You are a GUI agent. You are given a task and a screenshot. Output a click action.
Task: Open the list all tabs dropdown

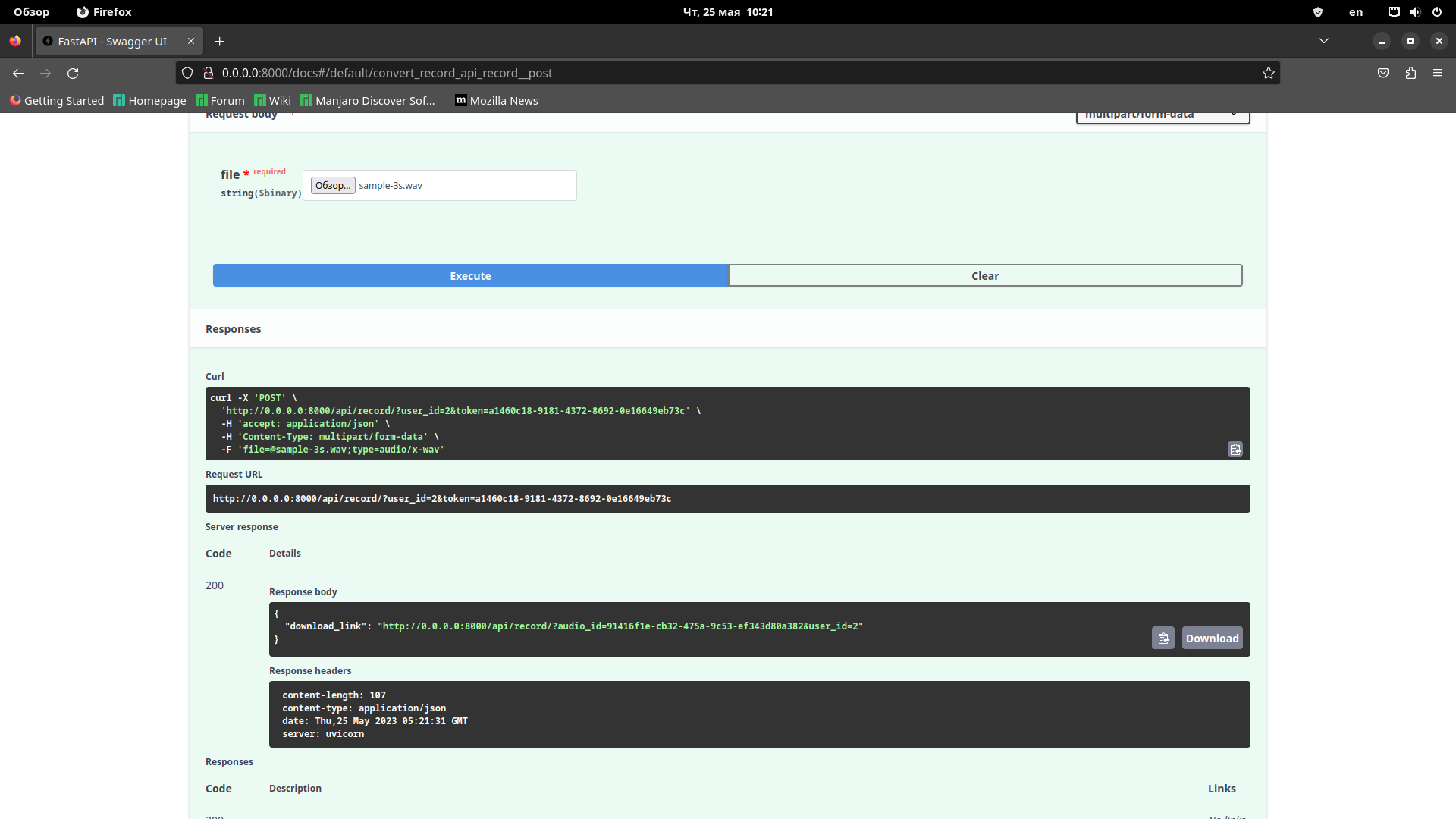click(x=1324, y=41)
